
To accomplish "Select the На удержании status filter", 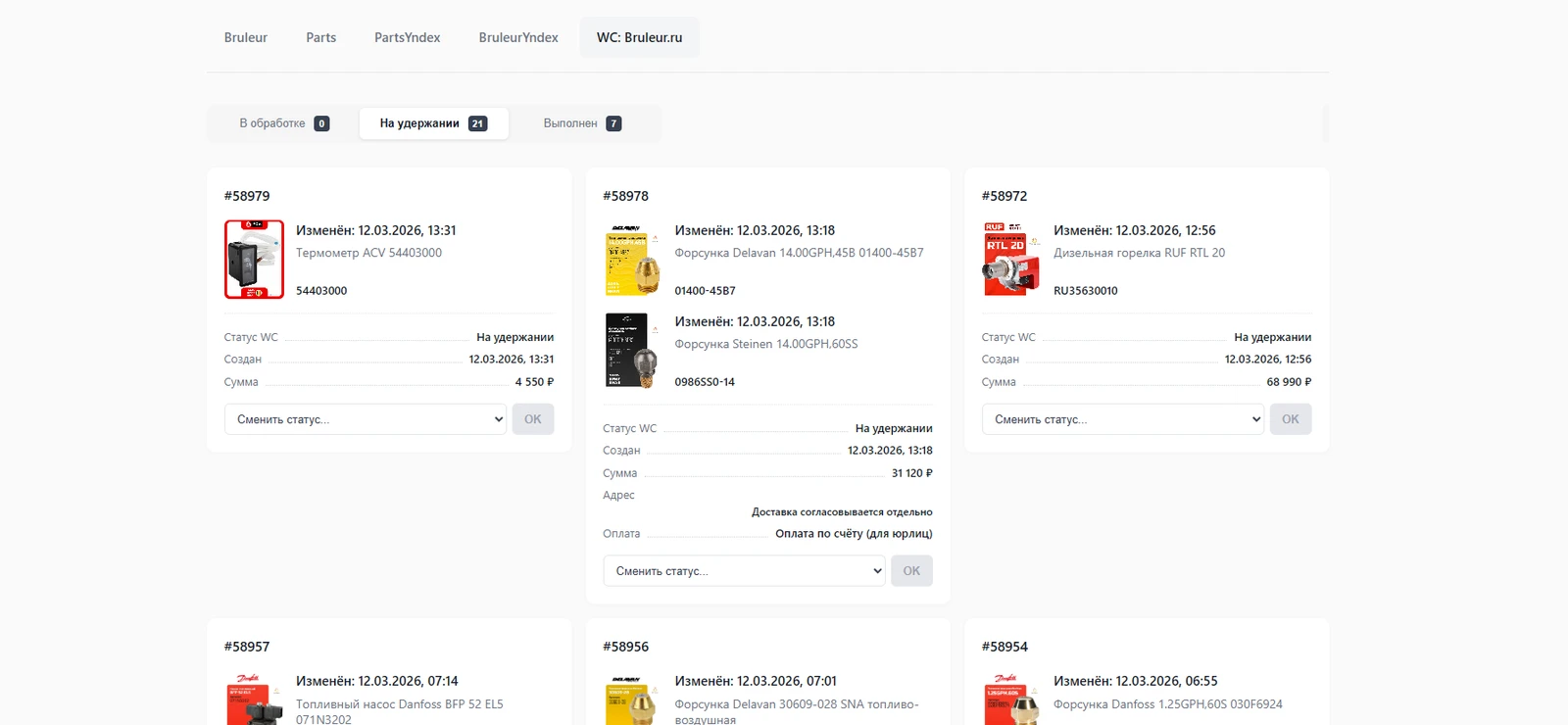I will tap(433, 123).
